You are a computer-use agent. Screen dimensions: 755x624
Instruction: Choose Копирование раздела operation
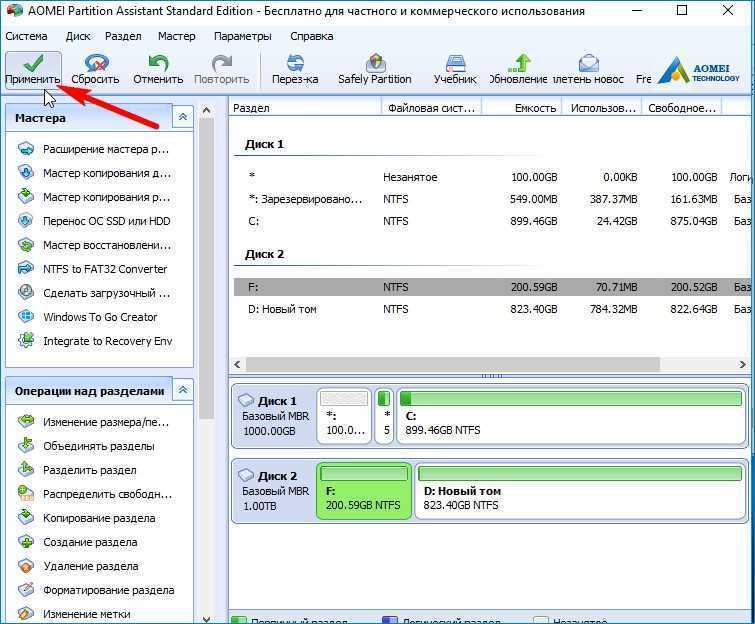click(x=86, y=519)
